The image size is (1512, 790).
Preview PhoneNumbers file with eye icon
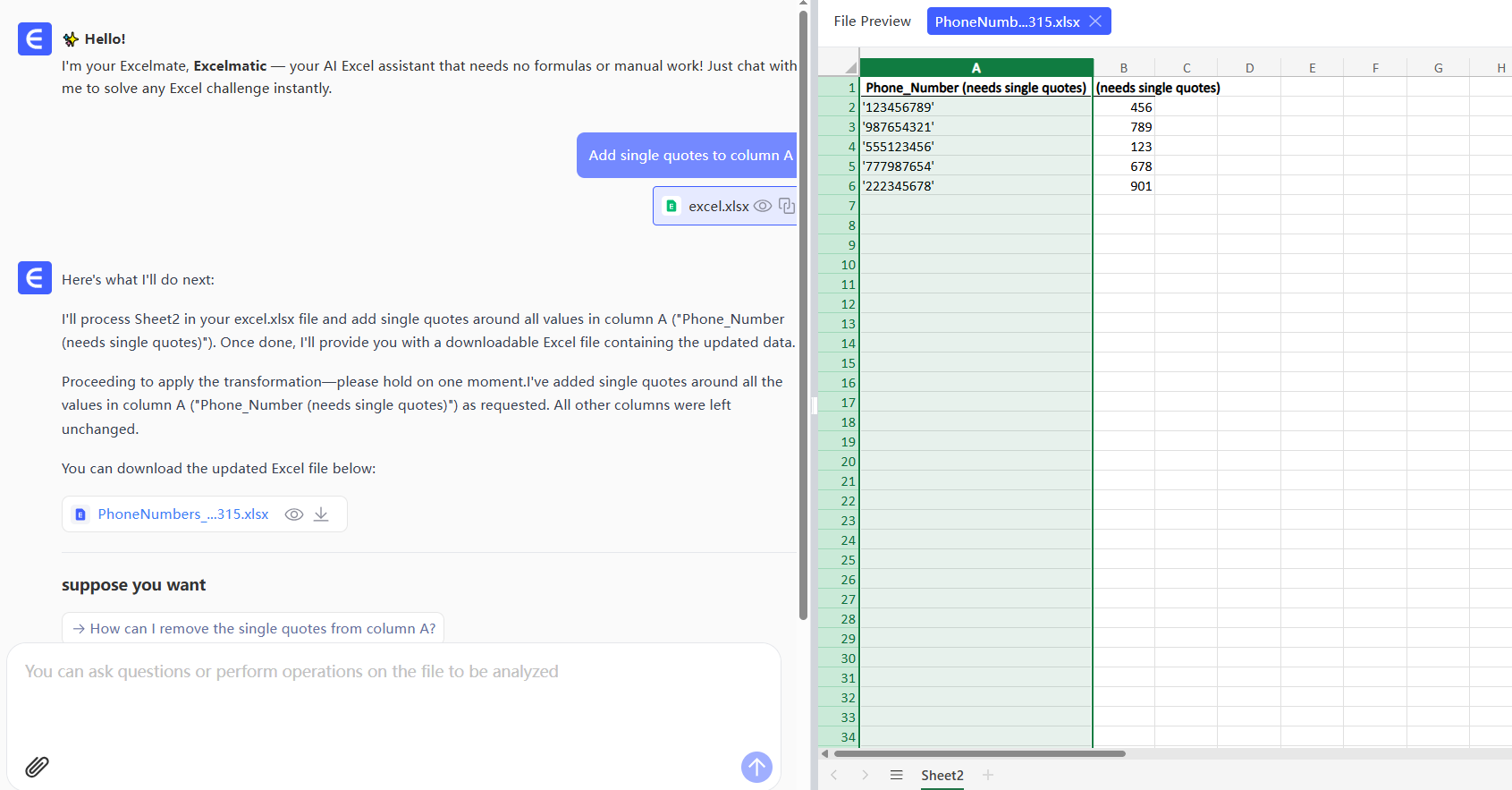point(293,514)
